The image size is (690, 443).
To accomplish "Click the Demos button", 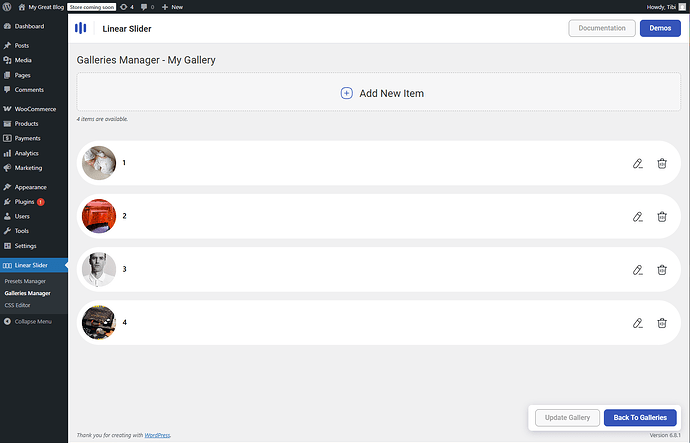I will 660,28.
